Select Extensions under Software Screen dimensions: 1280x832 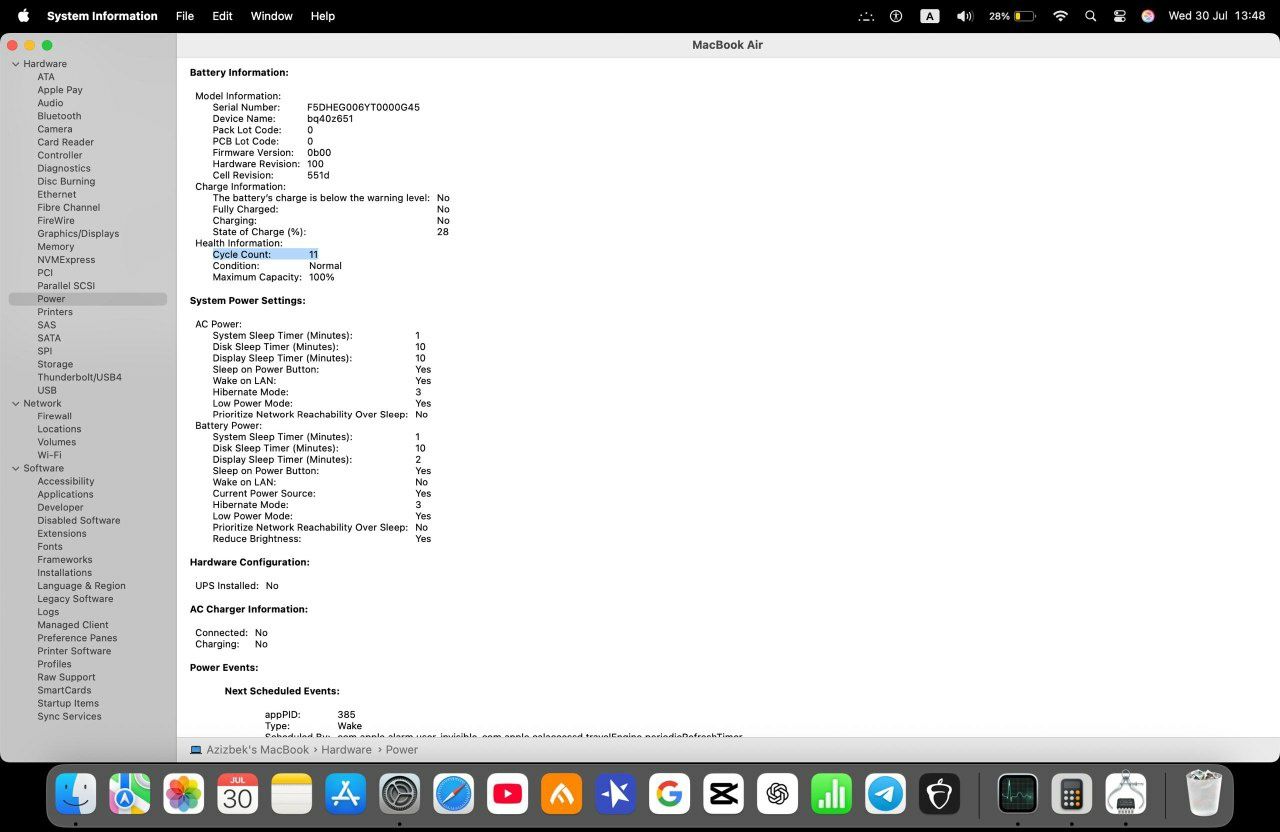pyautogui.click(x=62, y=534)
